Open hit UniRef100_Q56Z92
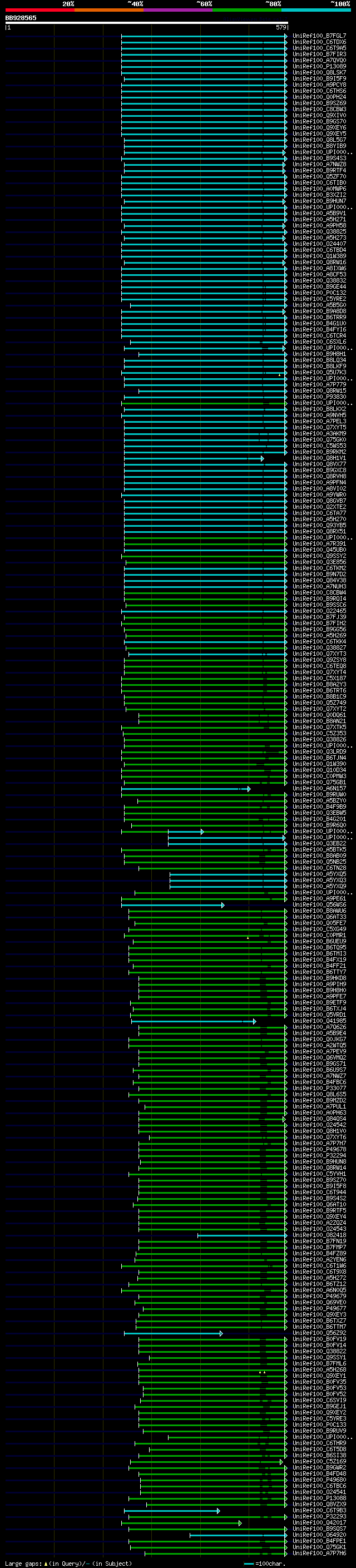Image resolution: width=356 pixels, height=1568 pixels. [319, 1333]
